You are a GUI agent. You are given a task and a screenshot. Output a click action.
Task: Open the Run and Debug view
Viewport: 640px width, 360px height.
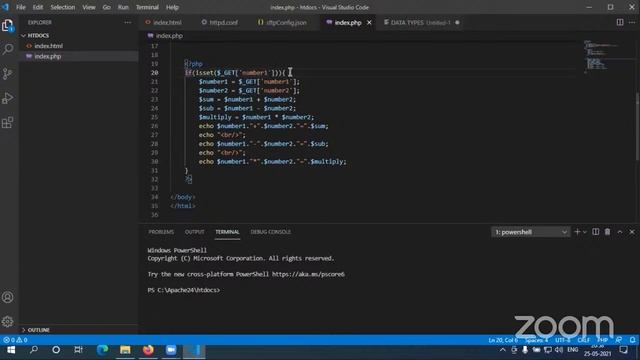(x=8, y=98)
